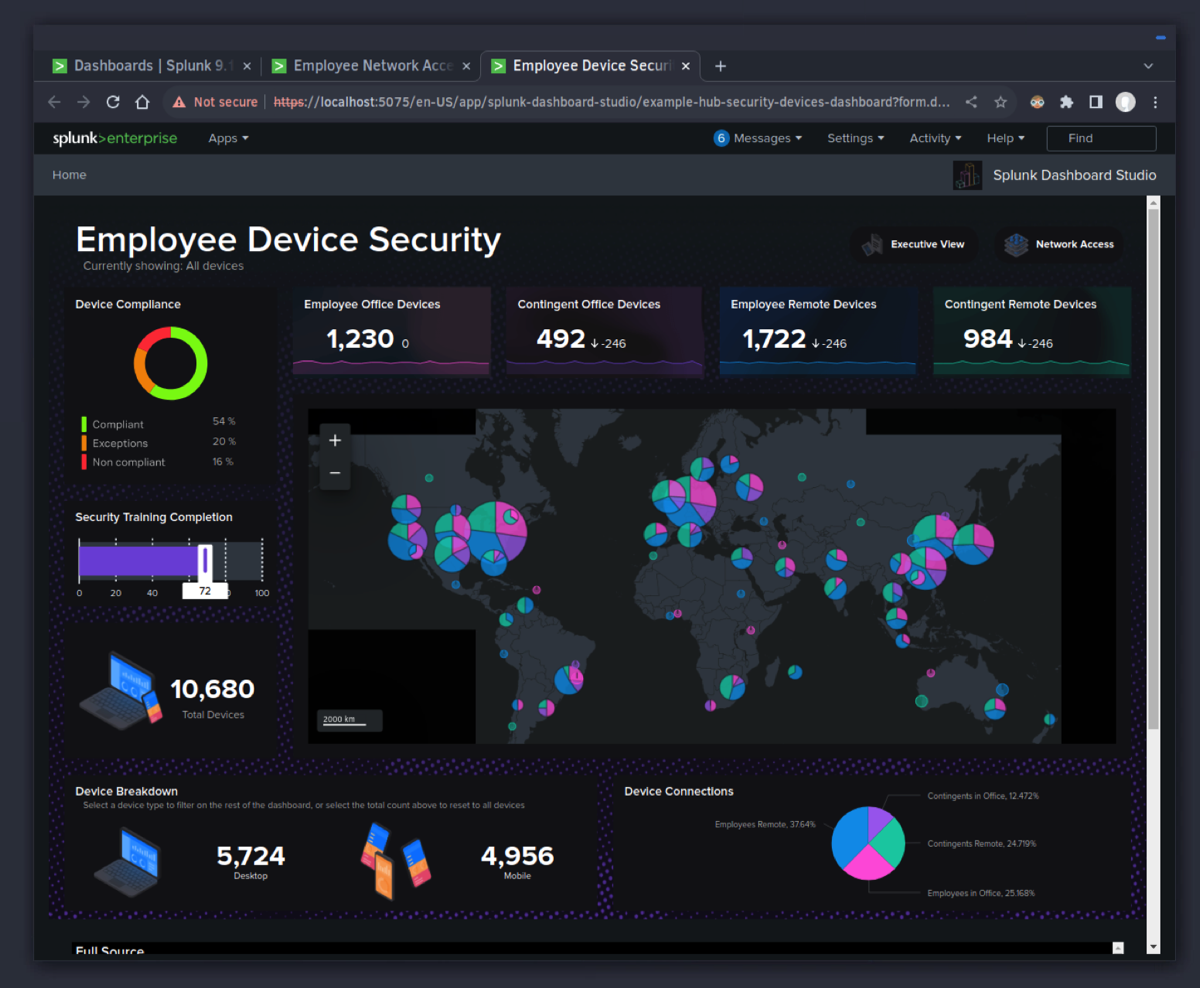Select the Mobile phones device icon
Viewport: 1200px width, 988px height.
point(396,859)
